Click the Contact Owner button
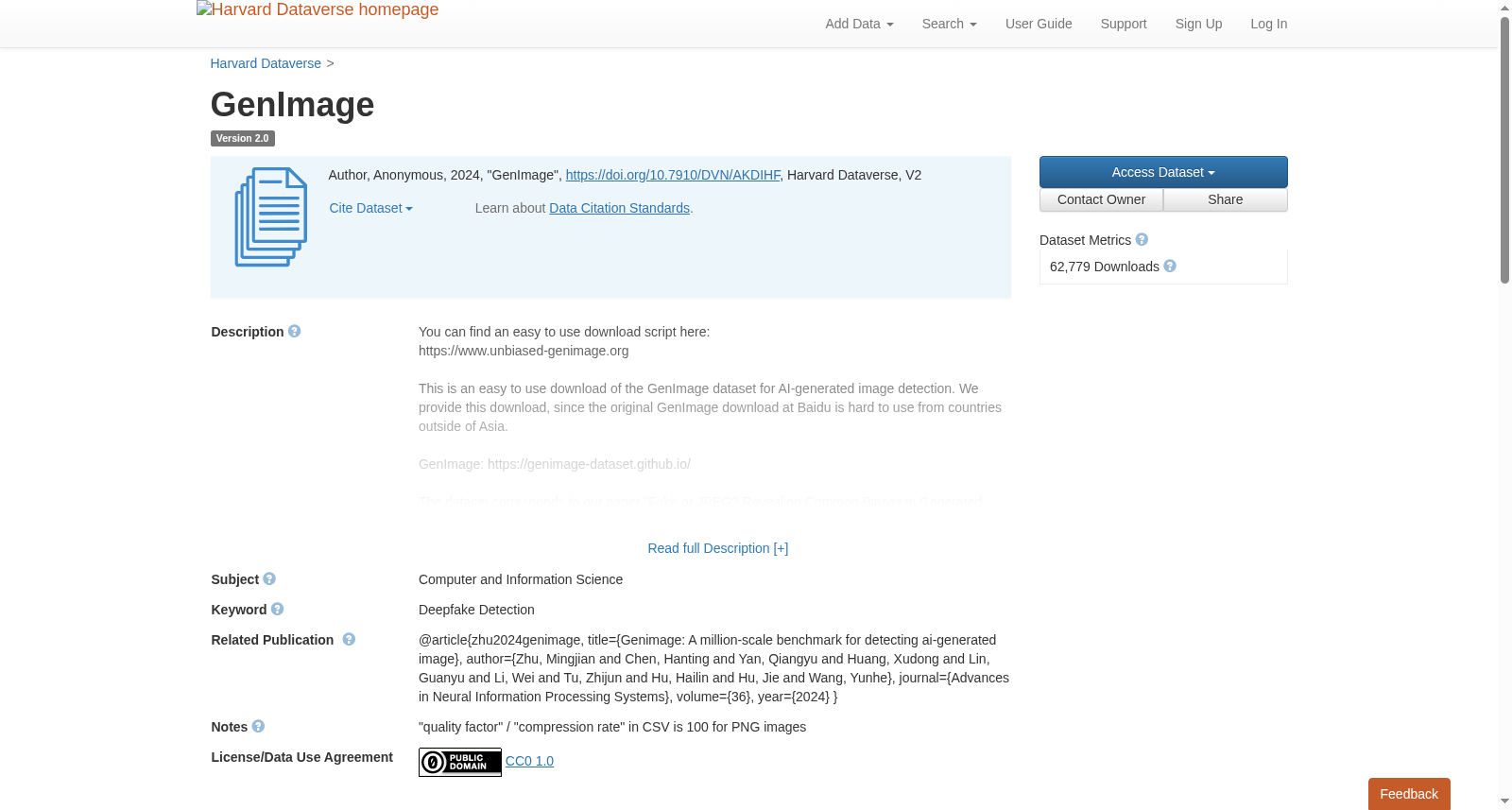 pyautogui.click(x=1101, y=199)
